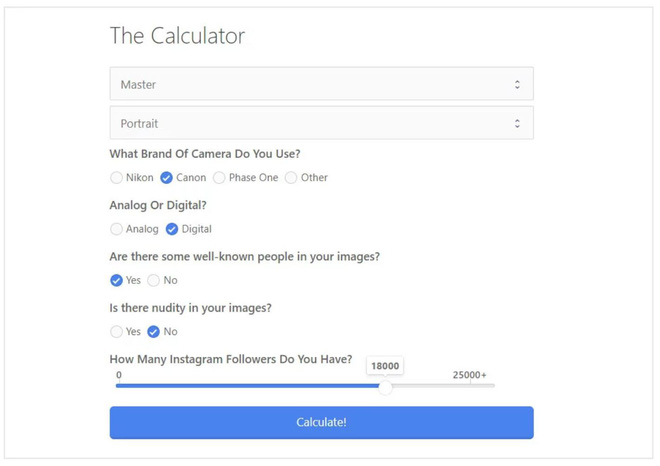This screenshot has height=466, width=660.
Task: Choose Yes for nudity in images
Action: click(116, 332)
